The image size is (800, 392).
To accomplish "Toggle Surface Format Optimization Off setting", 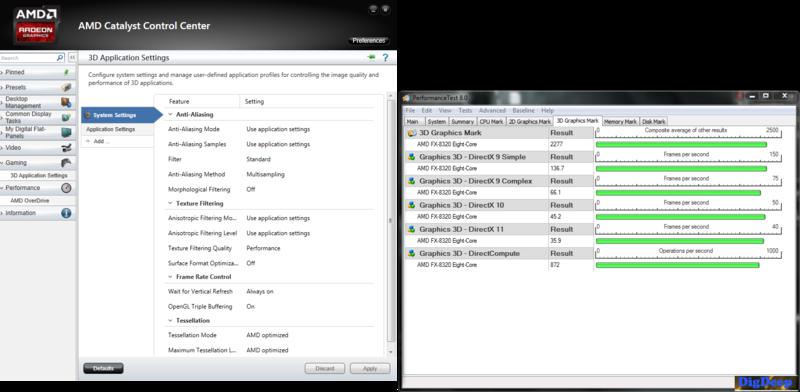I will tap(251, 263).
